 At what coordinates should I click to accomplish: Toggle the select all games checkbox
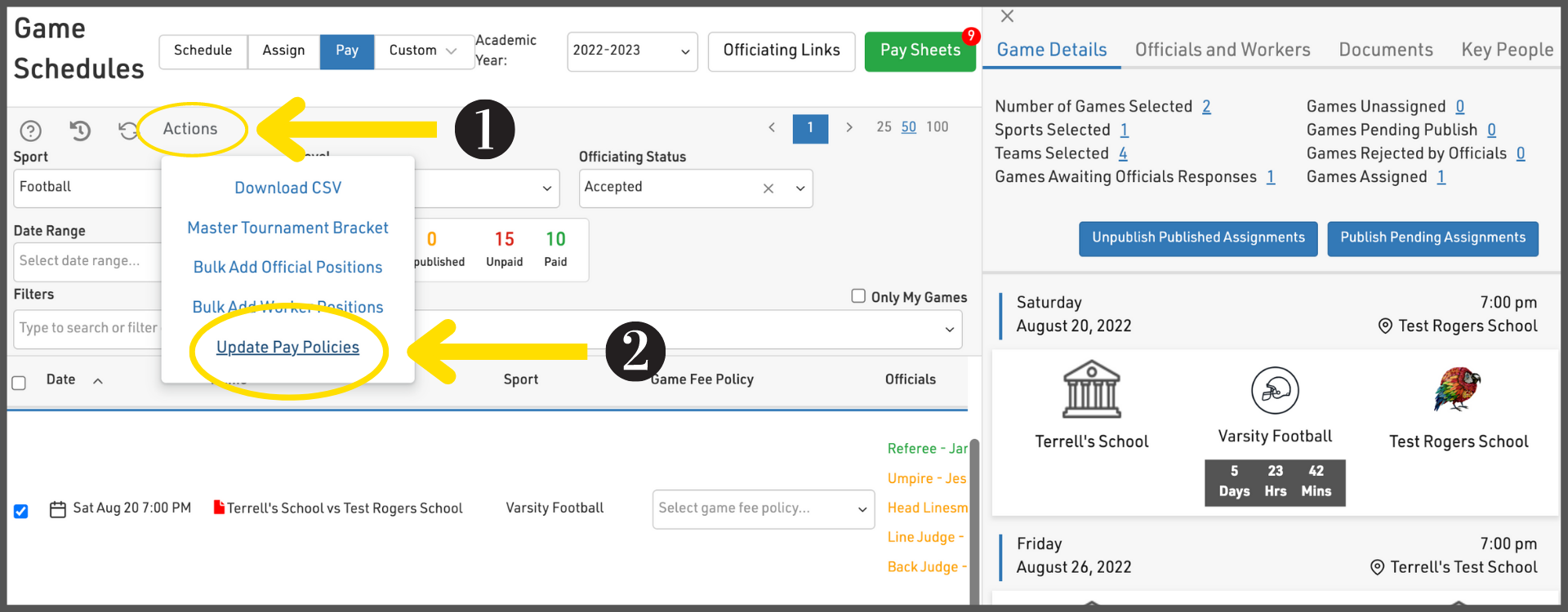[20, 383]
